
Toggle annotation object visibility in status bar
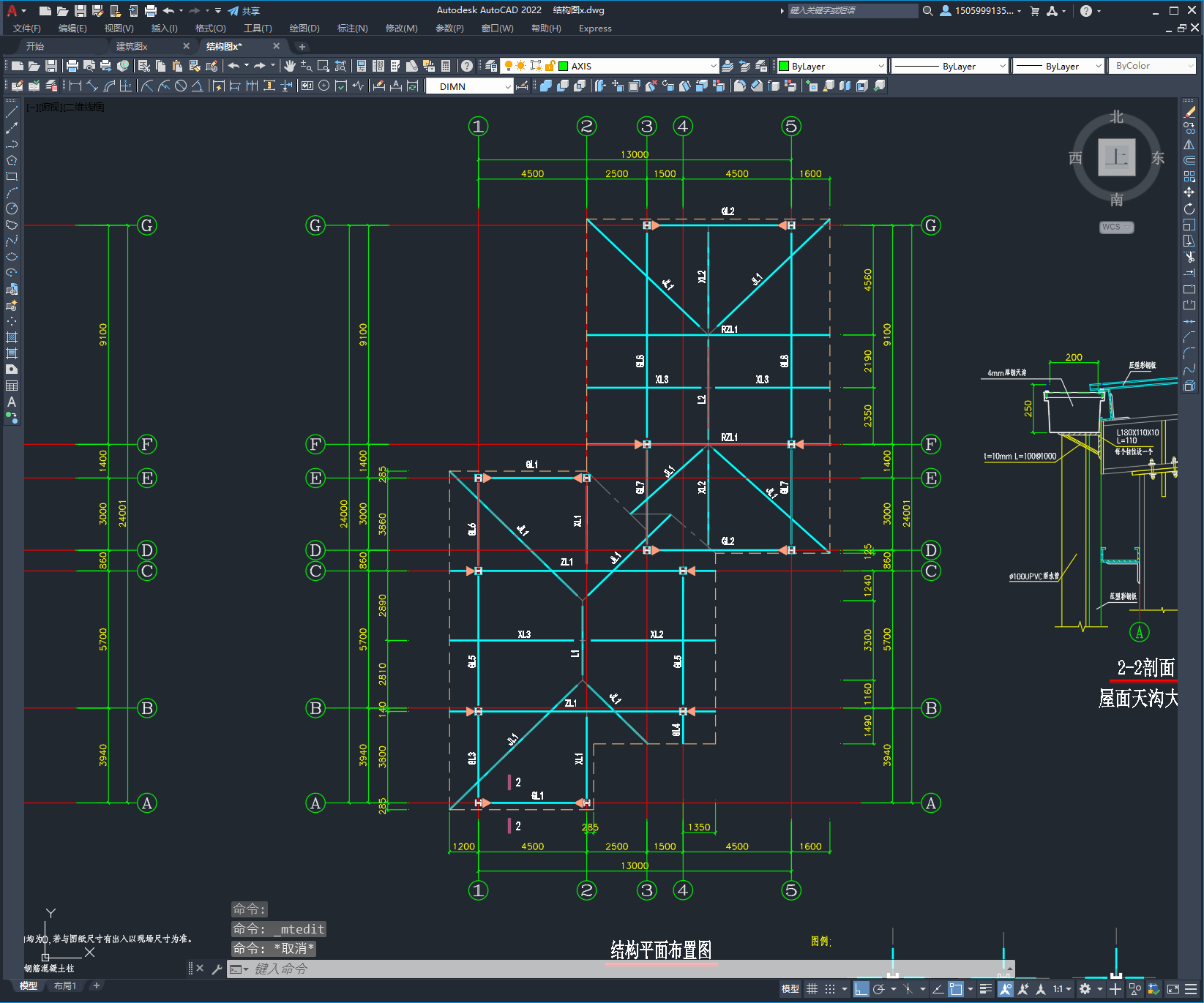pyautogui.click(x=1006, y=989)
